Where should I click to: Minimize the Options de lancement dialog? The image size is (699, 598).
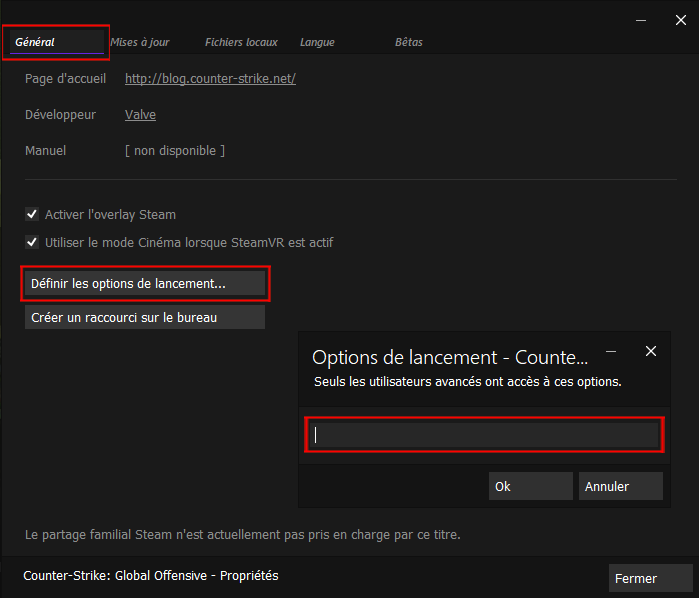[x=611, y=351]
